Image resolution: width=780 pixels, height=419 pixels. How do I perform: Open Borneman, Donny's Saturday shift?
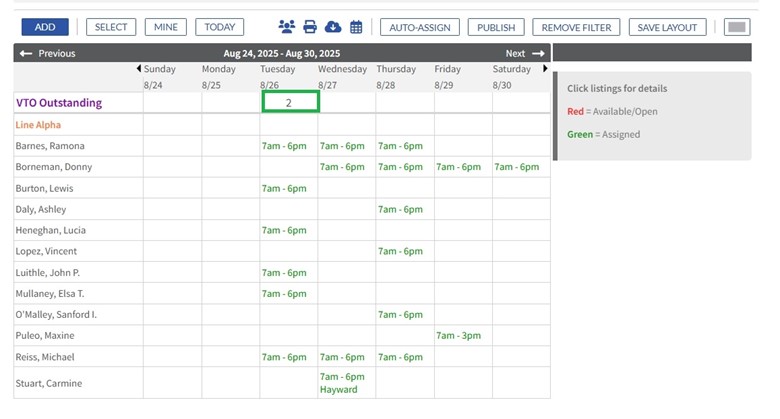tap(516, 167)
